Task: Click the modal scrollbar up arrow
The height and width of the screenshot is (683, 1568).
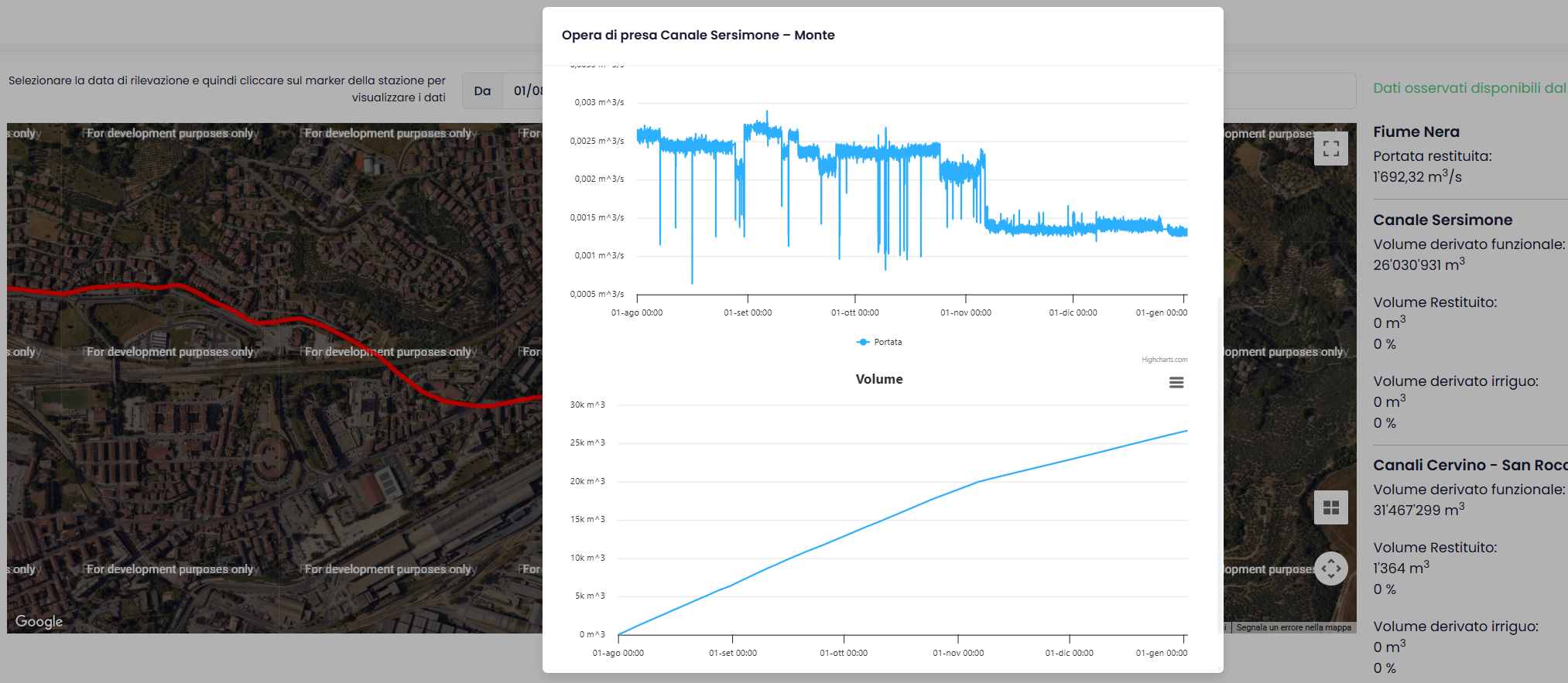Action: [1220, 70]
